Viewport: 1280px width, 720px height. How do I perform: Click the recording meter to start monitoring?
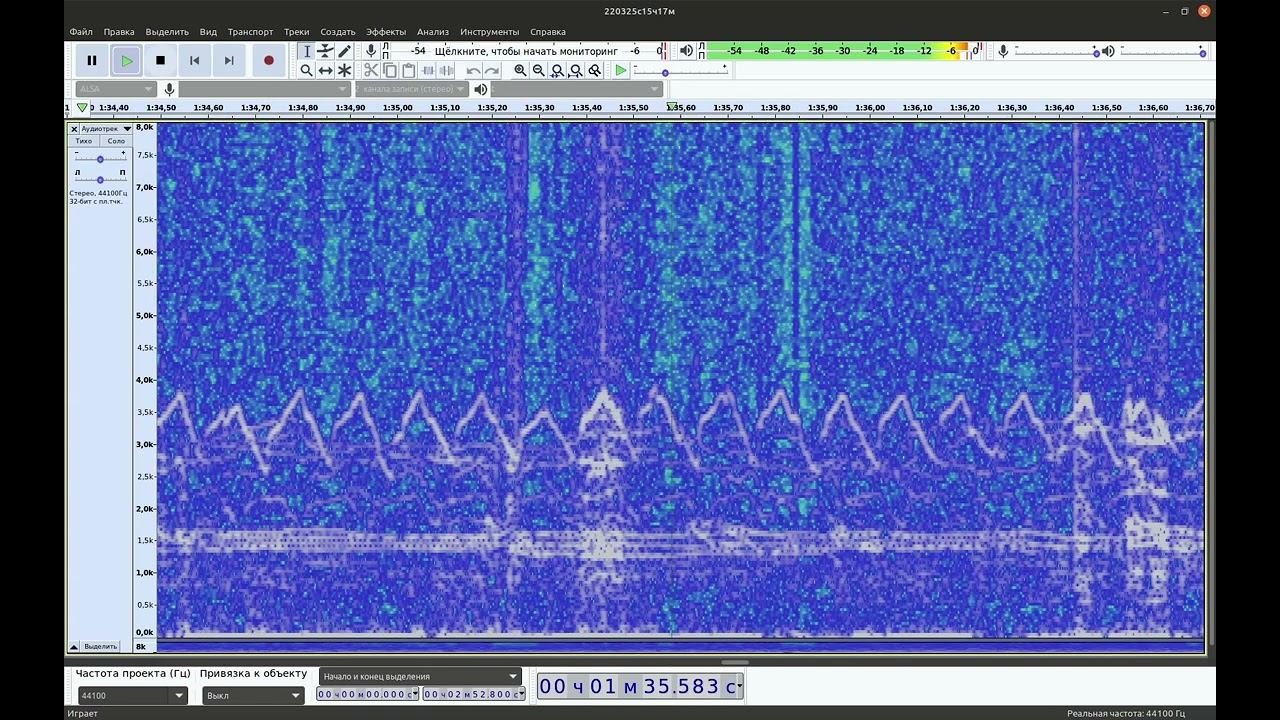tap(528, 51)
